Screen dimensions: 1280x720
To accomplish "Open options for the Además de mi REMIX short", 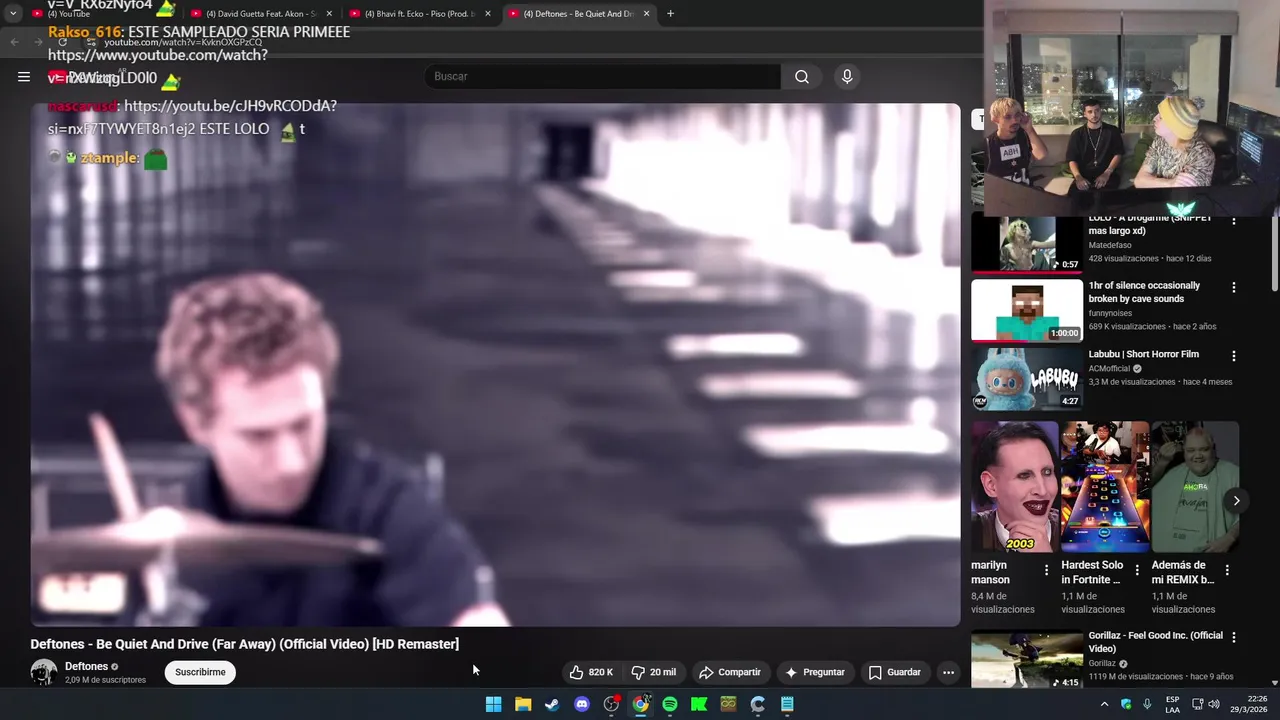I will click(1227, 570).
